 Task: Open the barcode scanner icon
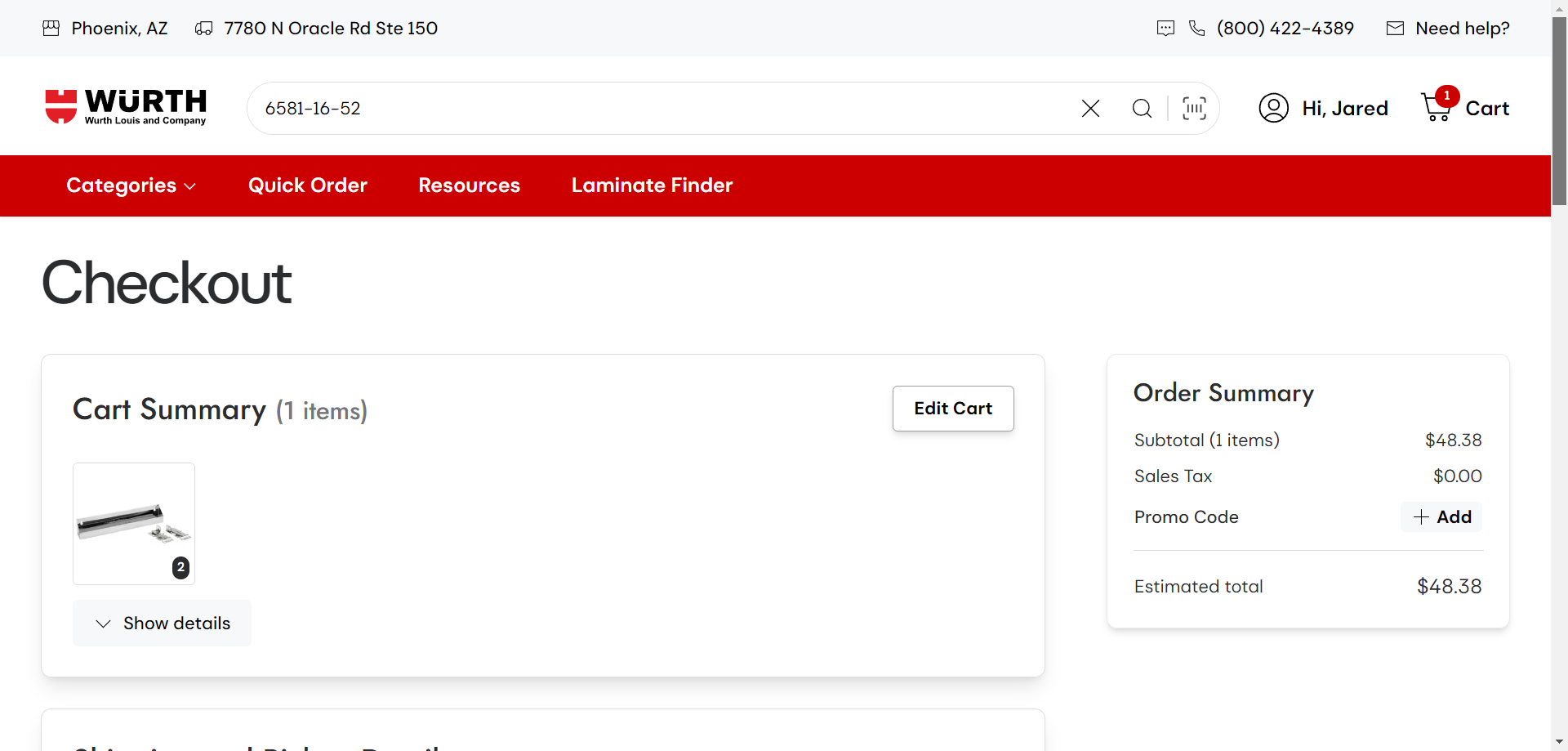click(1194, 109)
